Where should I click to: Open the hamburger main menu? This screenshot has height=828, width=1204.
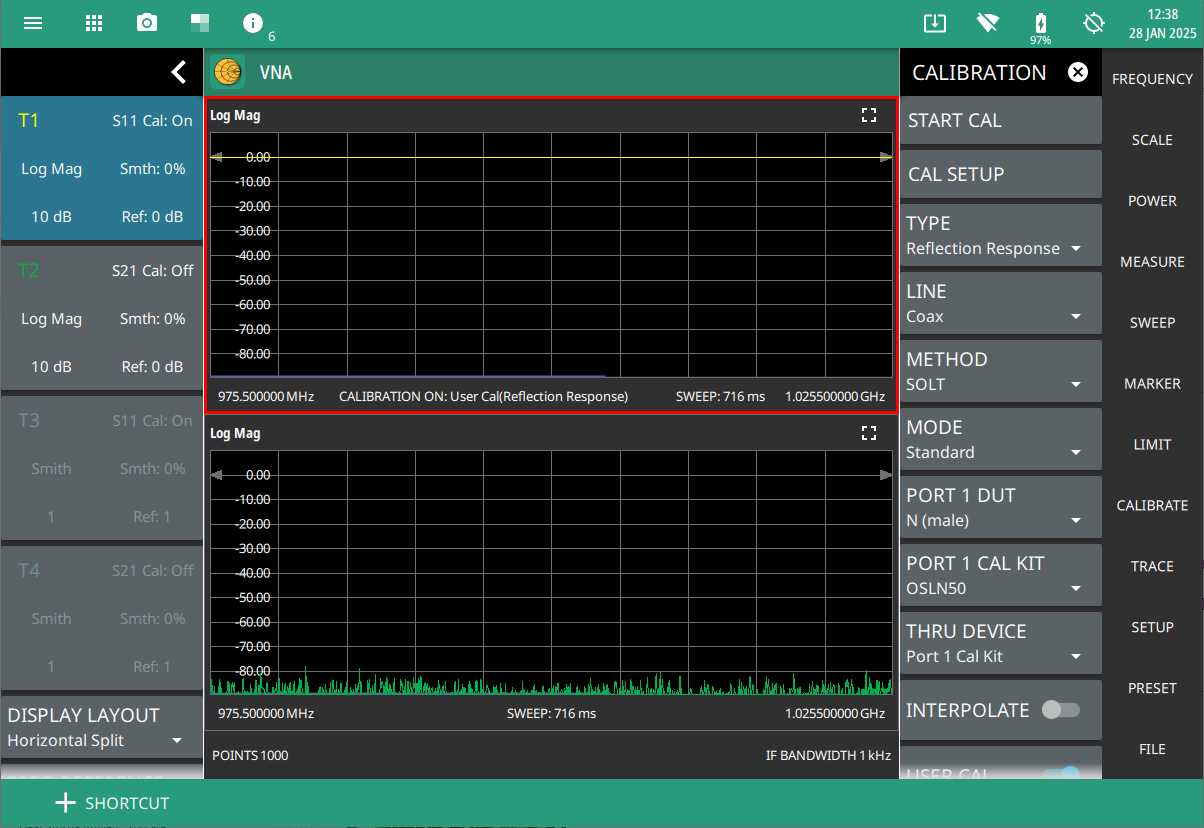point(33,23)
